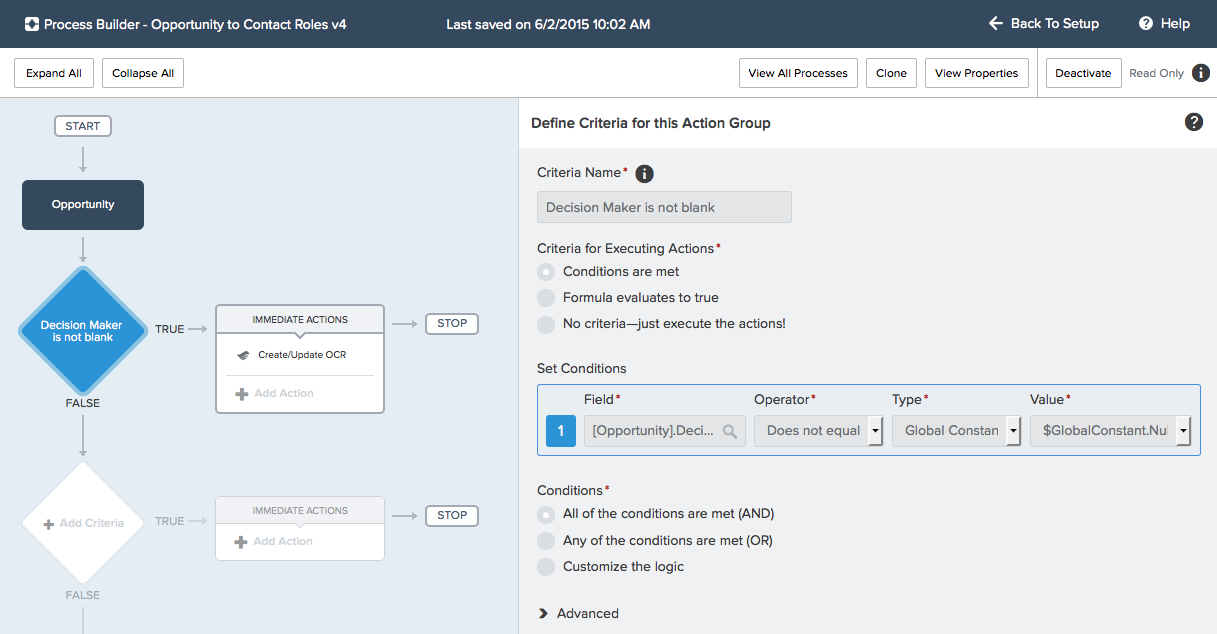
Task: Click the TRUE label beside Decision Maker diamond
Action: (x=169, y=329)
